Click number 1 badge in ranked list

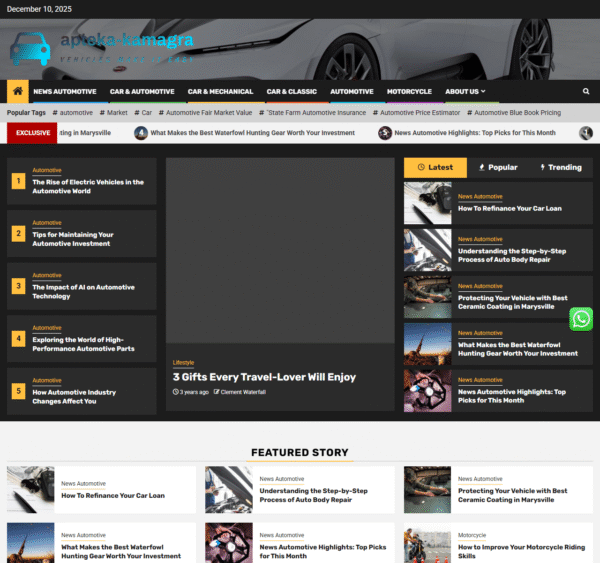pos(18,181)
